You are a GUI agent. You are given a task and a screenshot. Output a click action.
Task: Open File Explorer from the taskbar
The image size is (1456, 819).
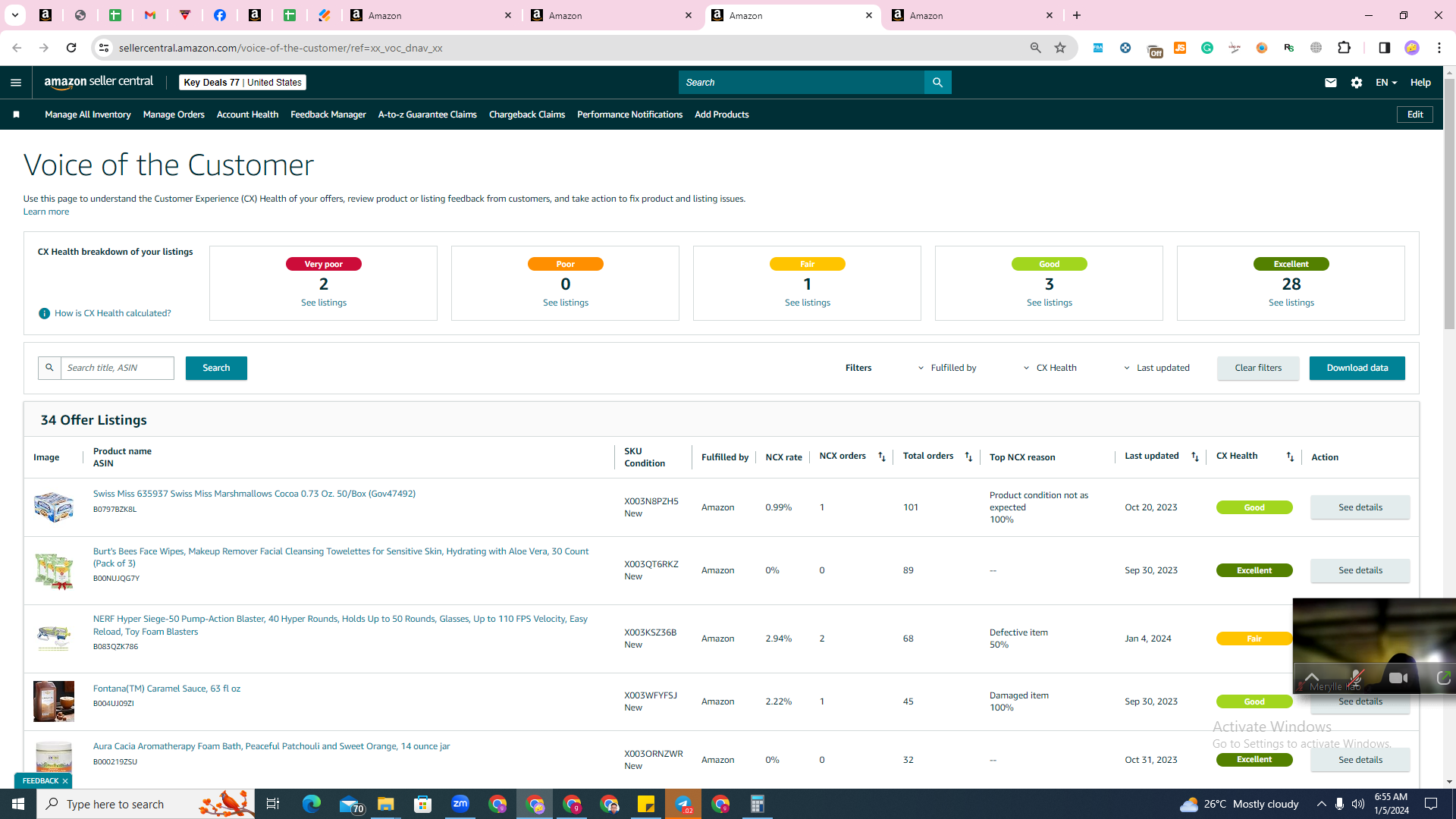(x=386, y=804)
